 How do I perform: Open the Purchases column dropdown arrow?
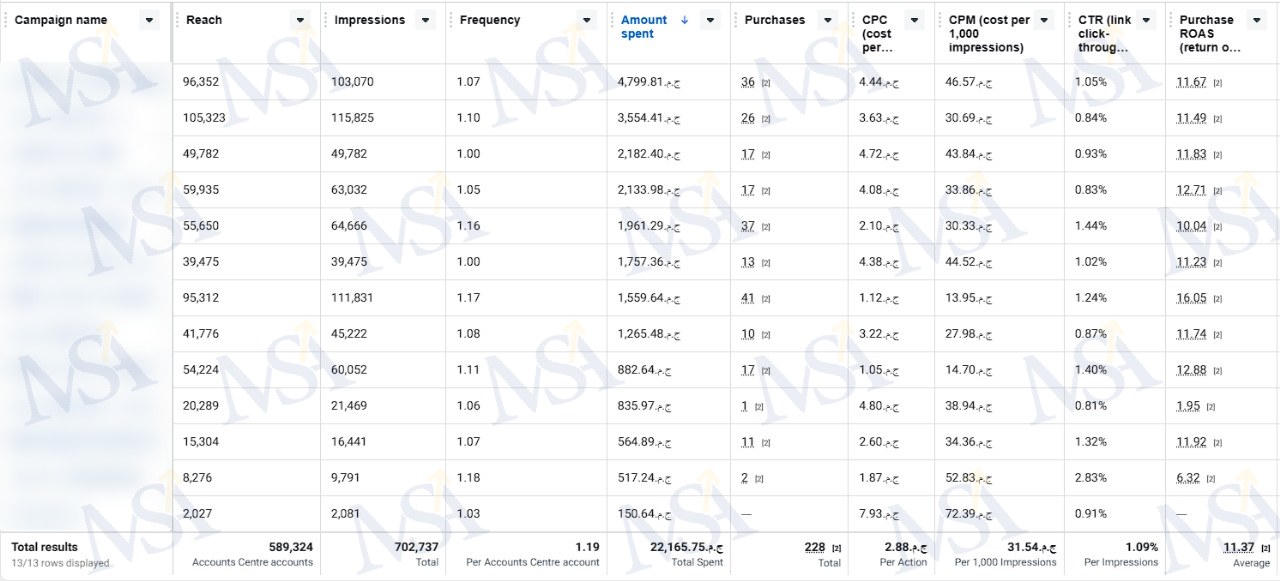tap(827, 20)
